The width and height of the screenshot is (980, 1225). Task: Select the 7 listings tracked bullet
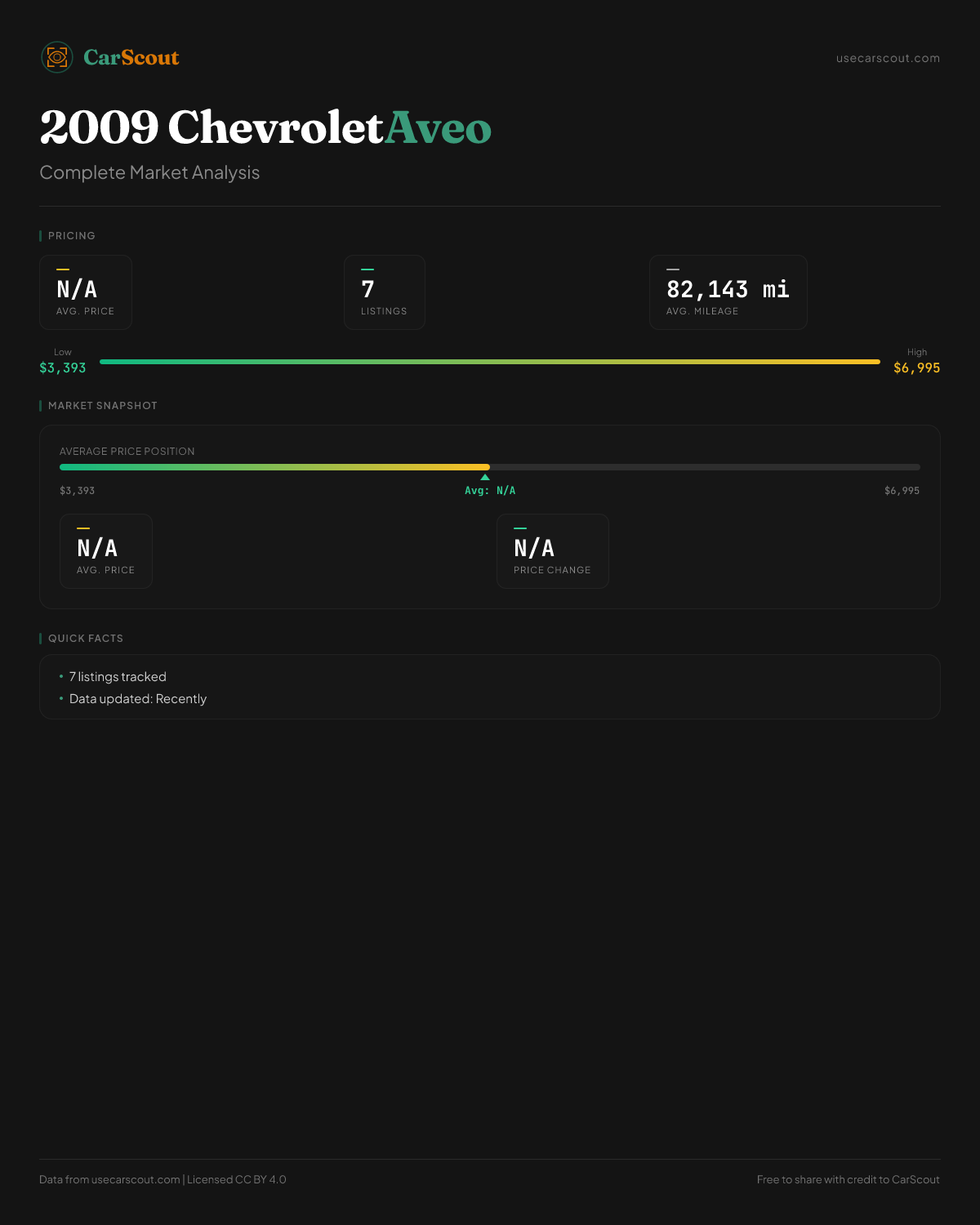coord(118,677)
